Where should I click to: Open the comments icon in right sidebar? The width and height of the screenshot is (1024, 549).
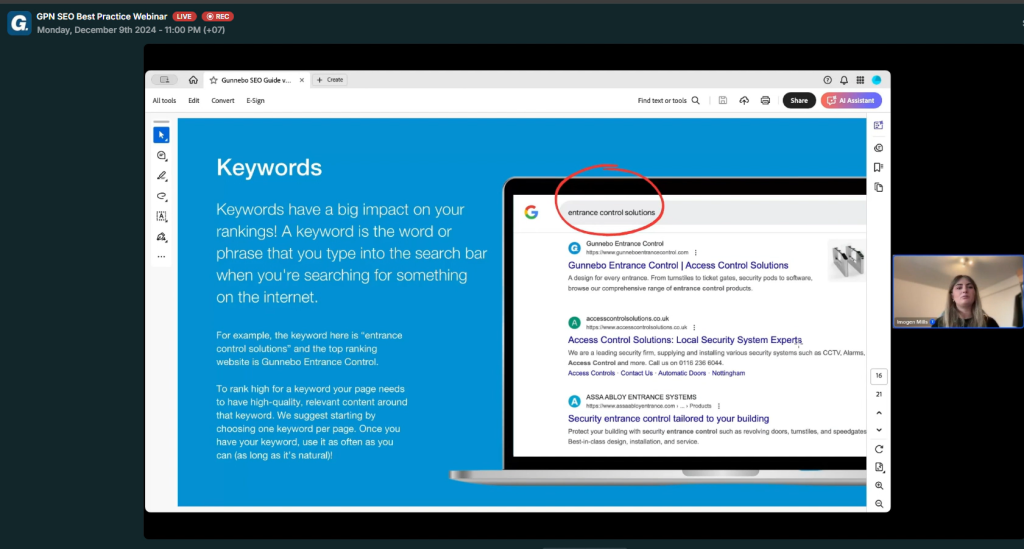coord(878,148)
